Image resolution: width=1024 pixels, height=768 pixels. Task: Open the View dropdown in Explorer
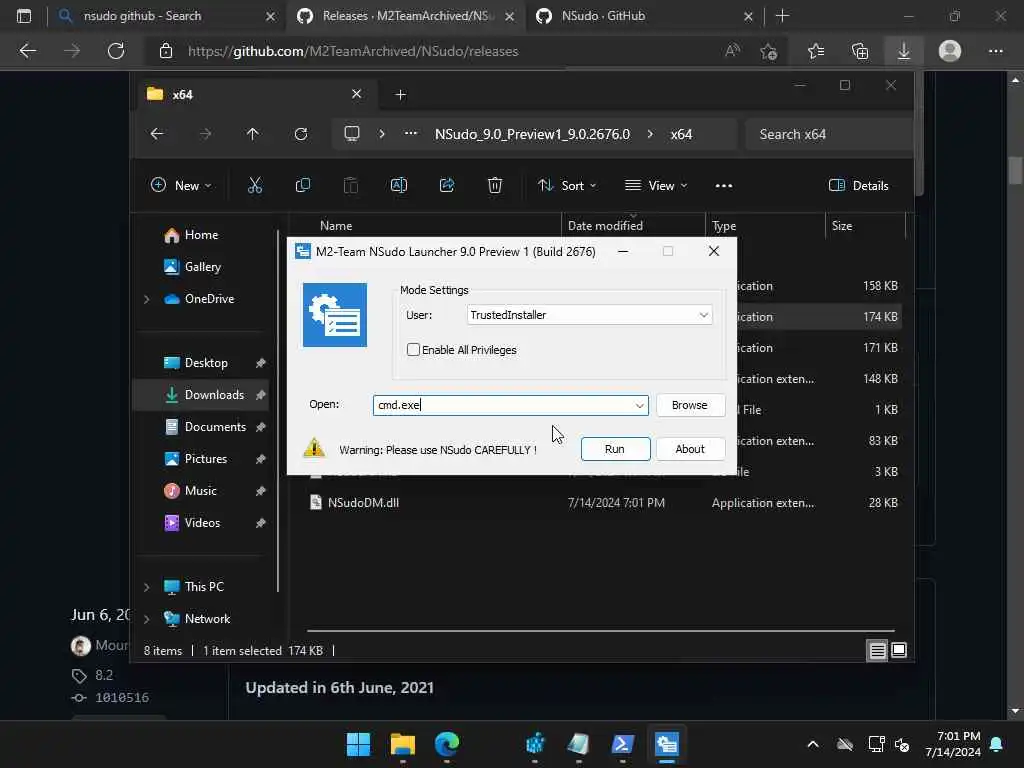[x=656, y=185]
